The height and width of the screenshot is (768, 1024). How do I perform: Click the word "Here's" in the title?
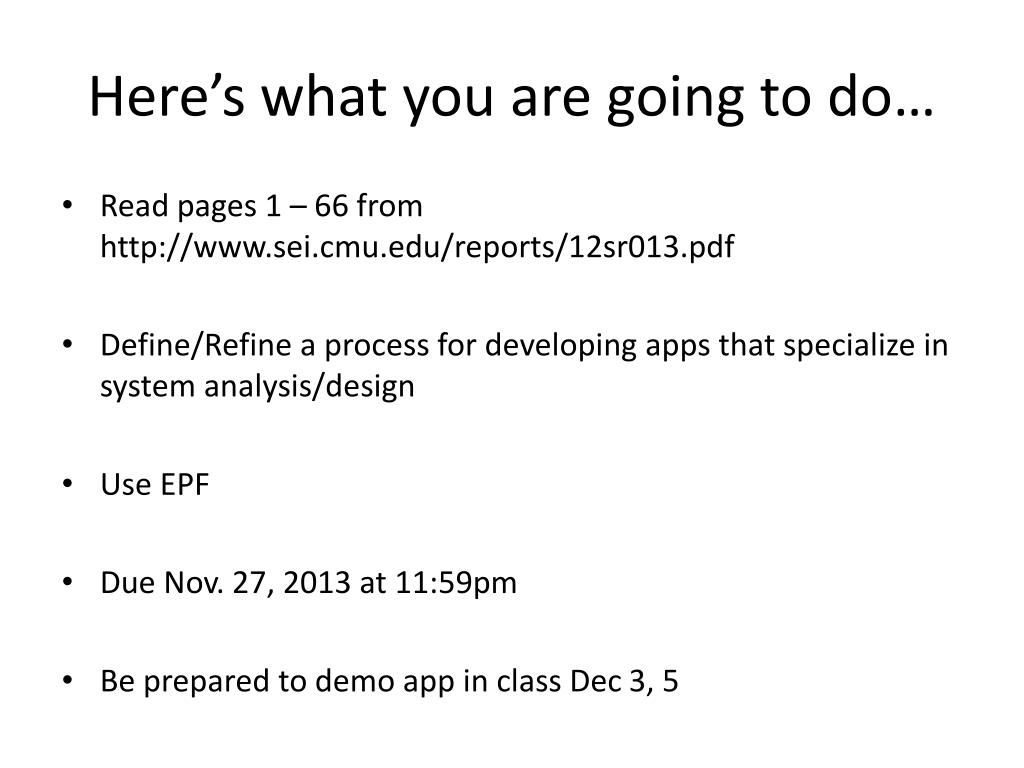[x=167, y=97]
